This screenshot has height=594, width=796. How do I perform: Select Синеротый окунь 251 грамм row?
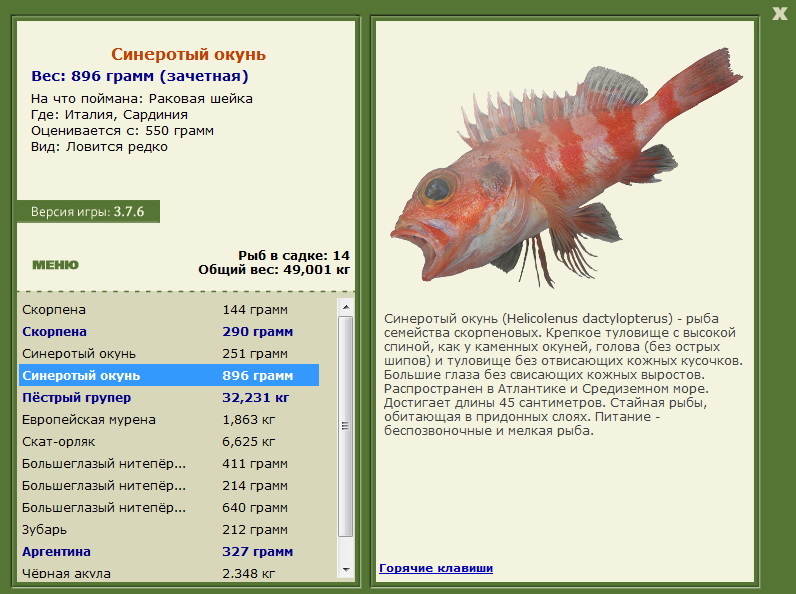[x=169, y=353]
